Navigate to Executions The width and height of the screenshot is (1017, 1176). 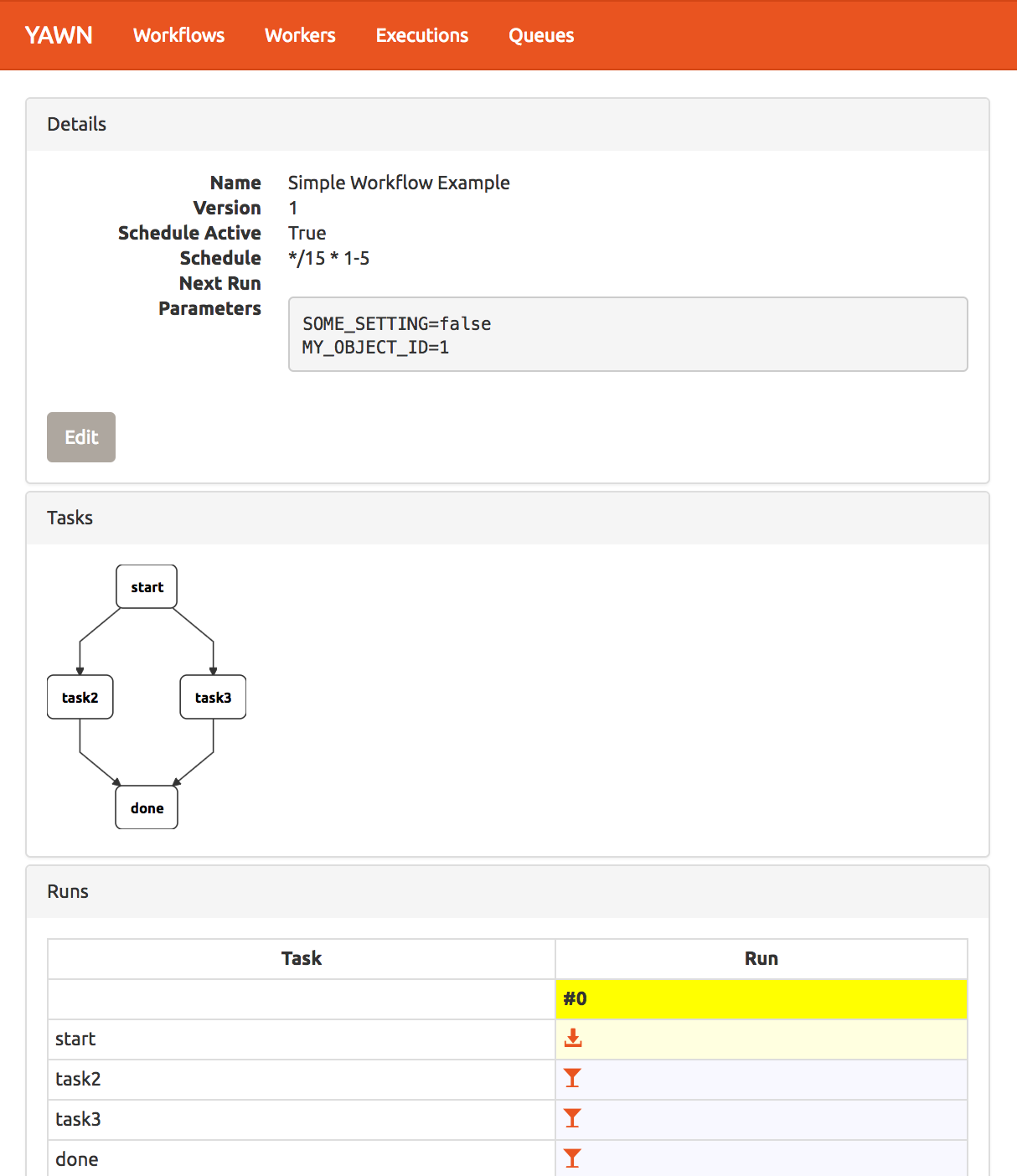coord(422,35)
